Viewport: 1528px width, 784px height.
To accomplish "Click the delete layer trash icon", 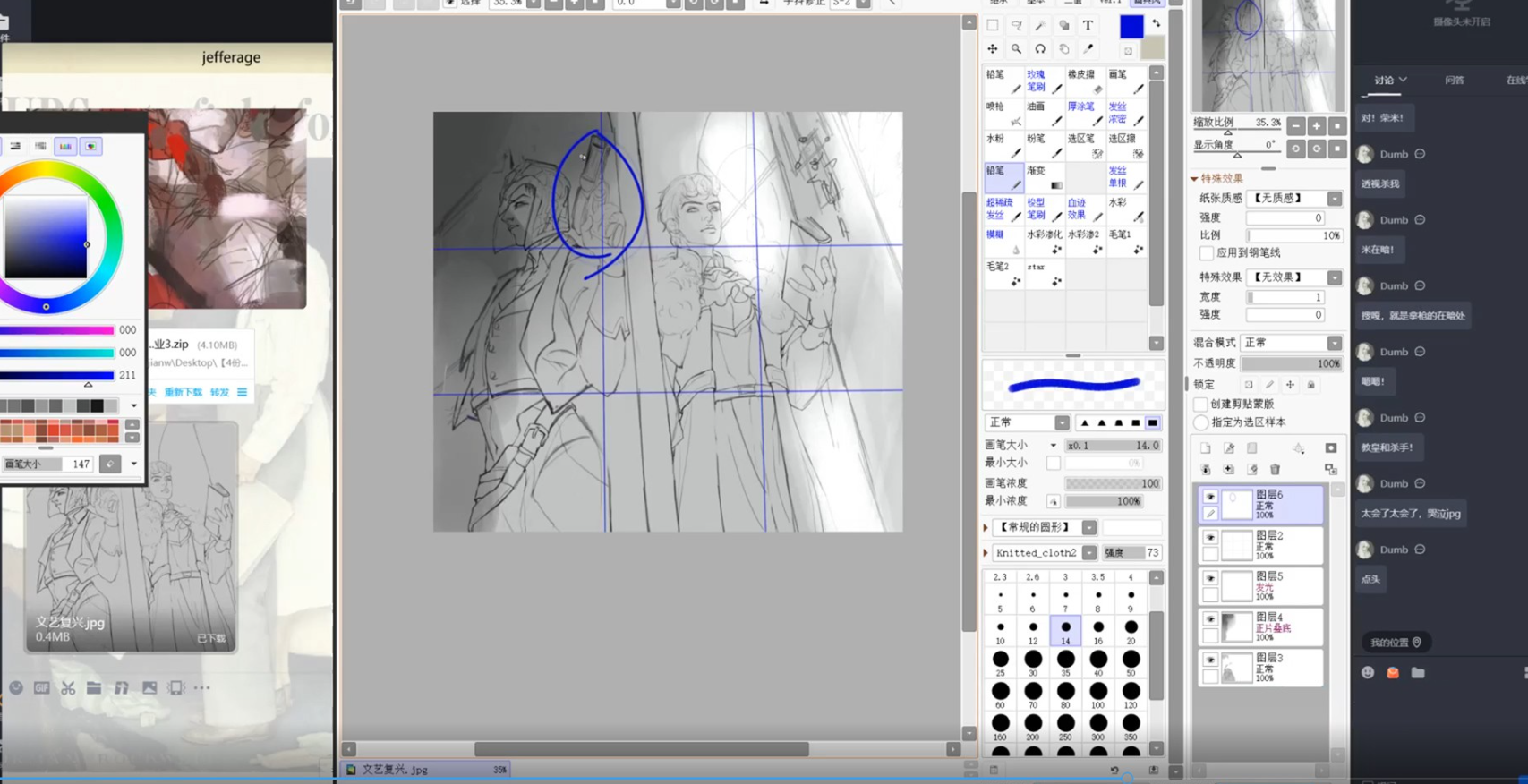I will click(x=1275, y=469).
